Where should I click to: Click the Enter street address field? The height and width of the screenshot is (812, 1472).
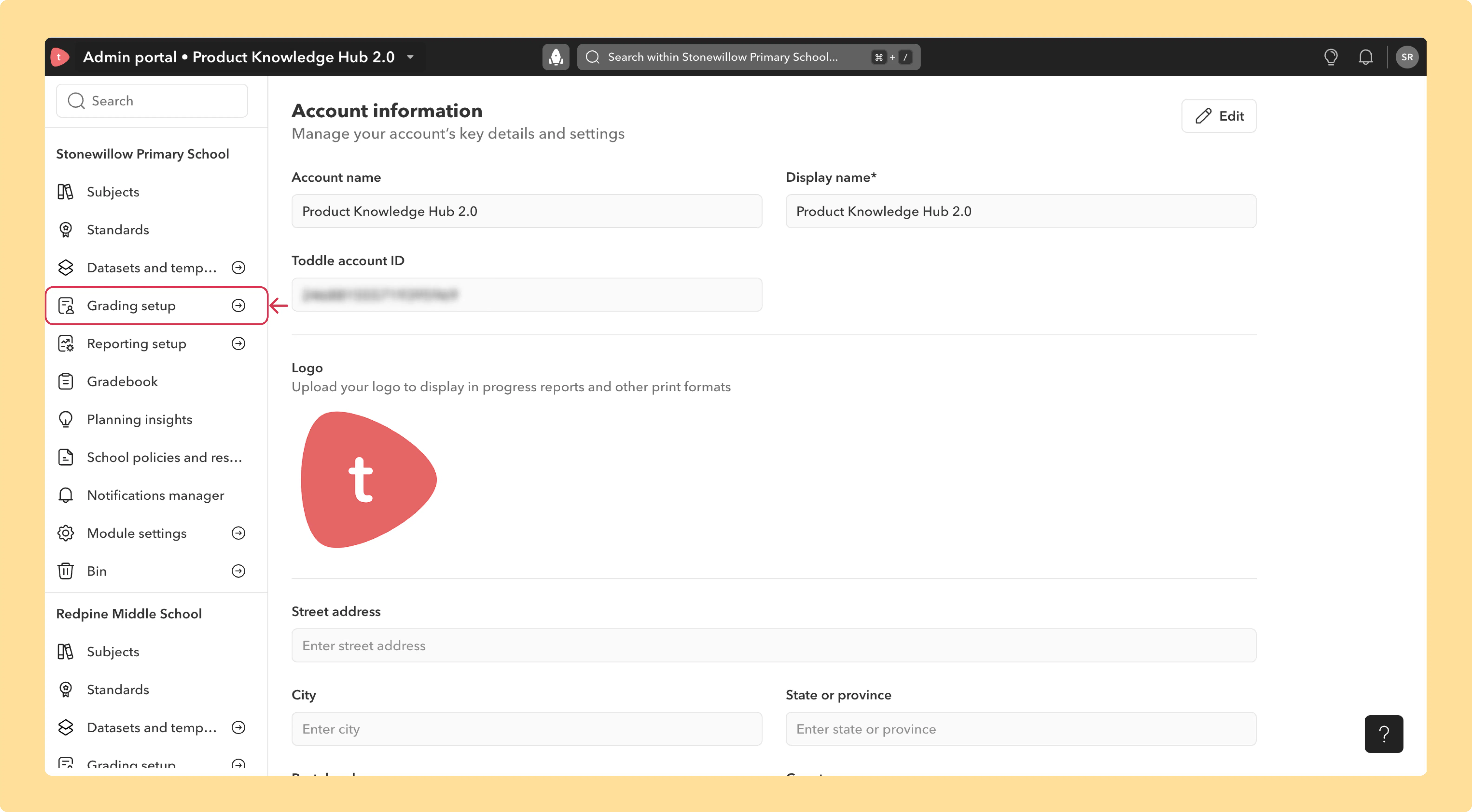(774, 646)
